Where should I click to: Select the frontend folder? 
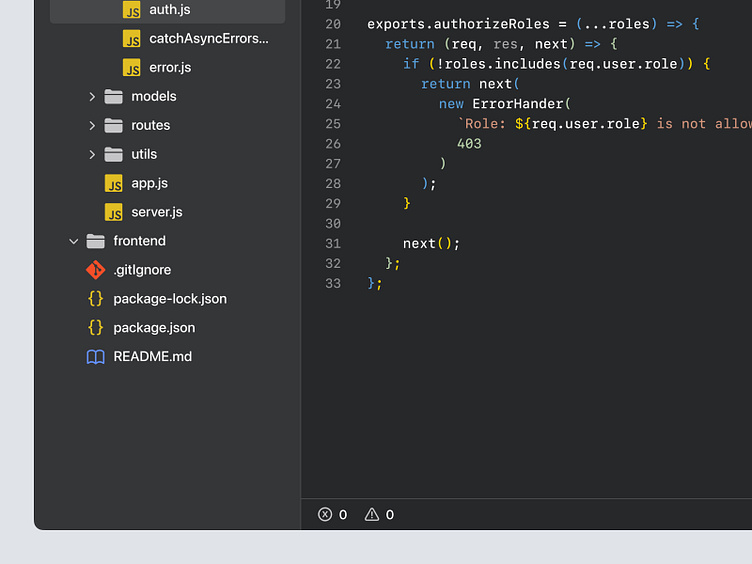(139, 241)
